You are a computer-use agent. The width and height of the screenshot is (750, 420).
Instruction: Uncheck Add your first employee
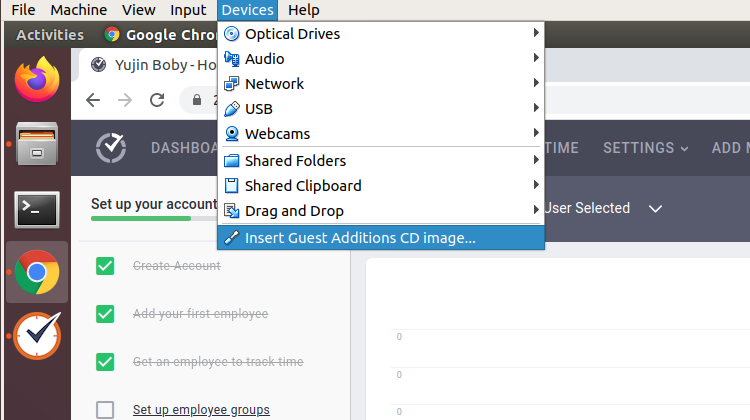pyautogui.click(x=105, y=314)
